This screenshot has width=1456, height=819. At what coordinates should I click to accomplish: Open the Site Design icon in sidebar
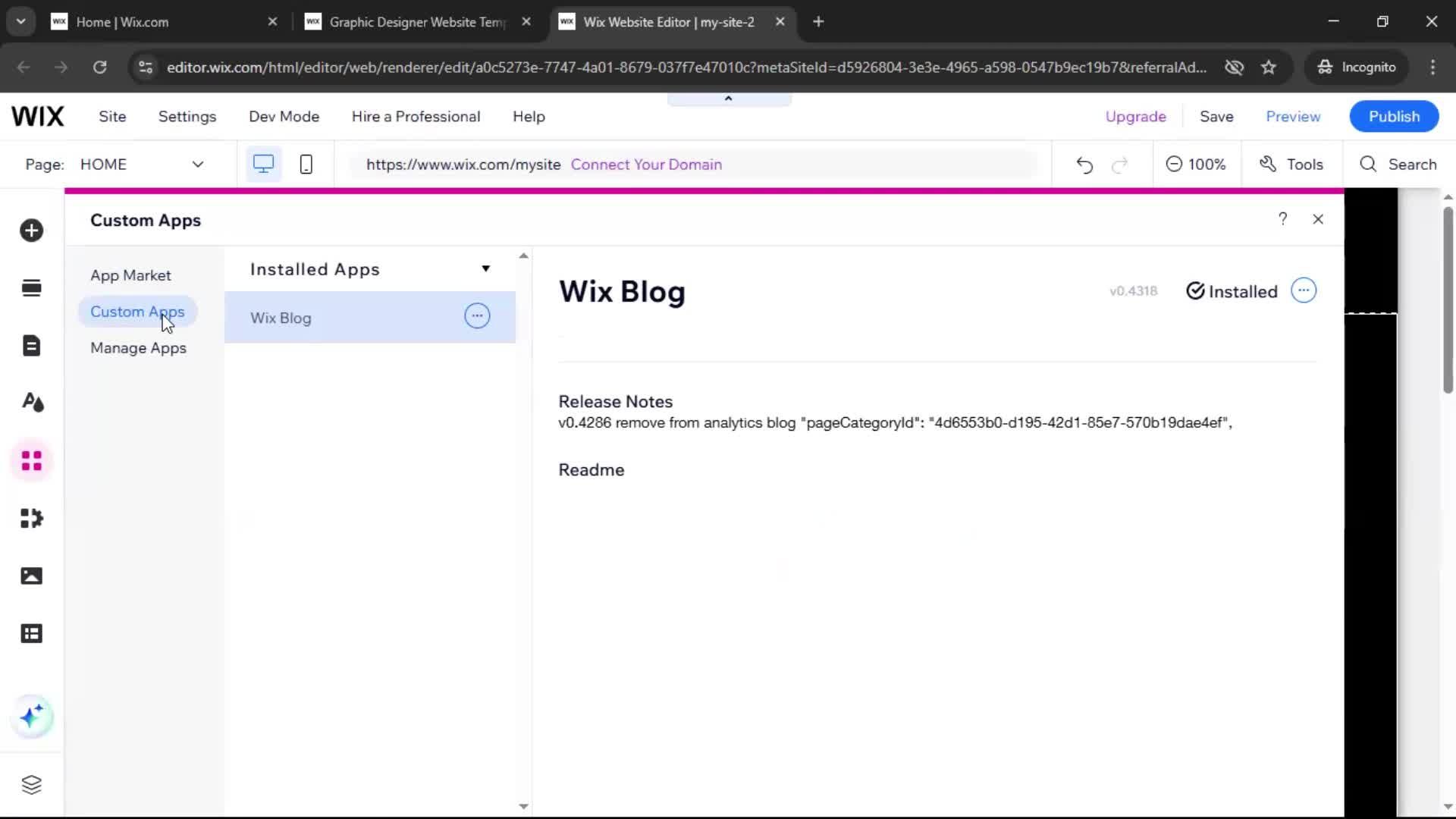(x=33, y=403)
